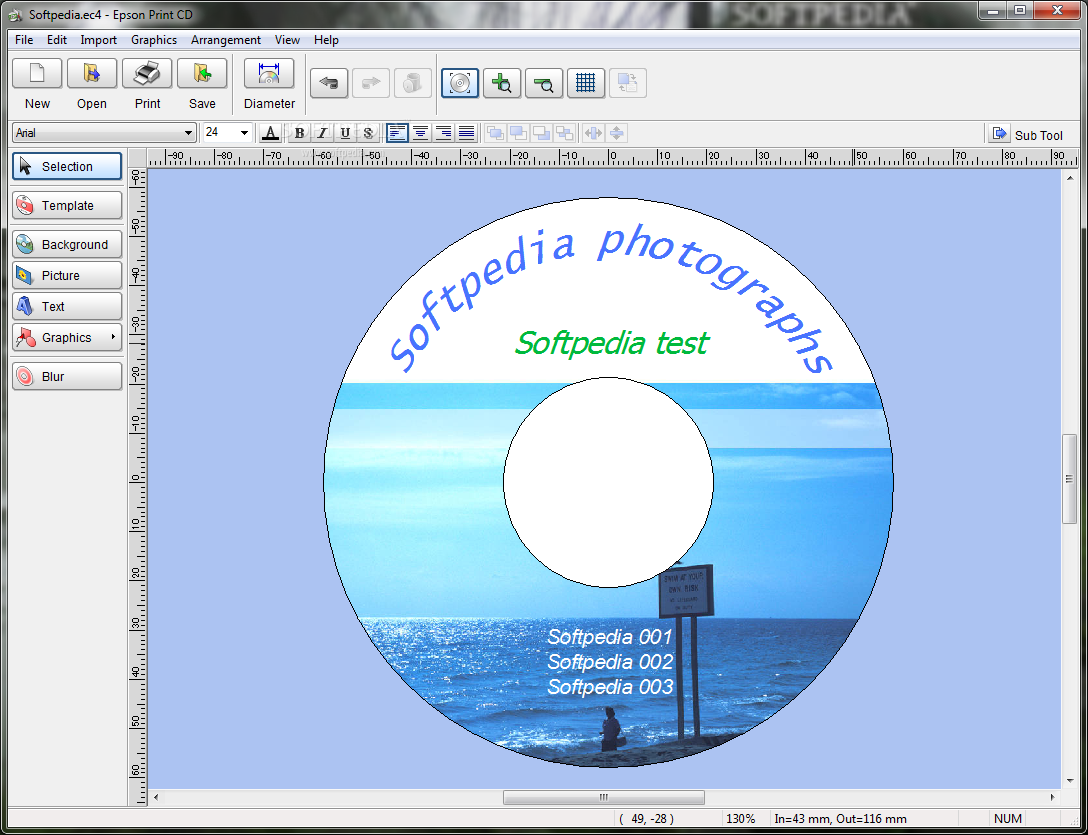Select the 'Softpedia 002' text line

[610, 661]
